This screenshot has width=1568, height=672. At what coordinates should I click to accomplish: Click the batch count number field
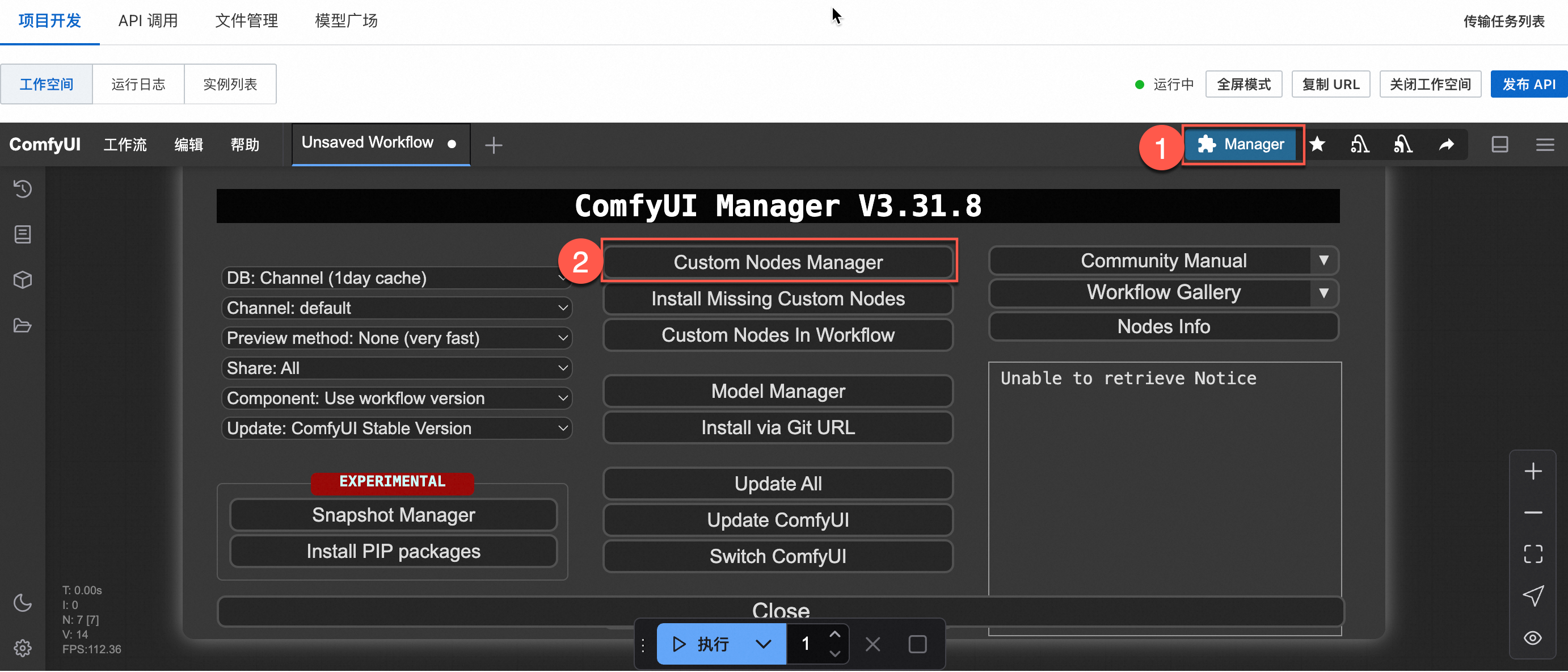807,644
